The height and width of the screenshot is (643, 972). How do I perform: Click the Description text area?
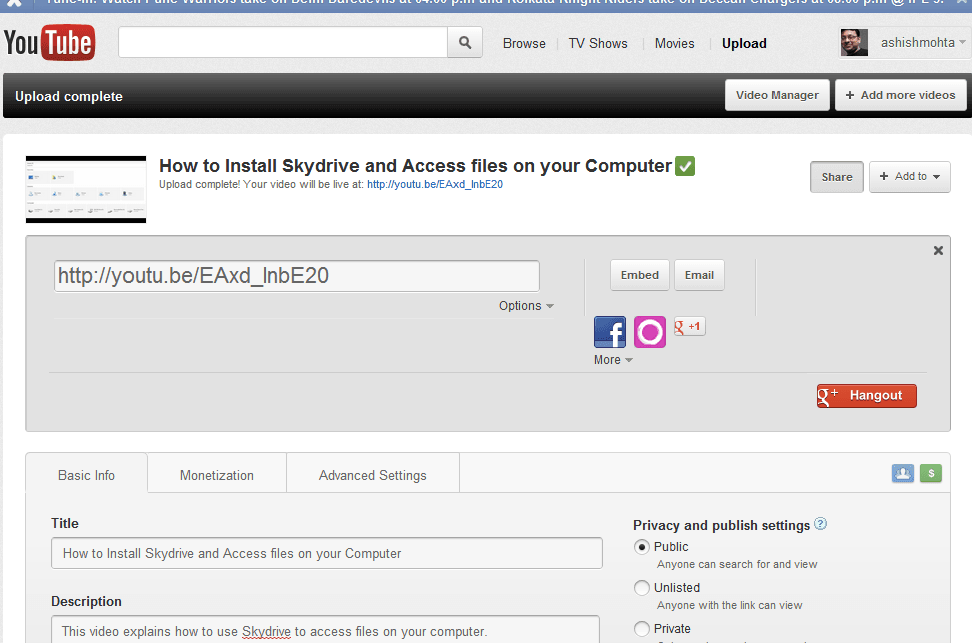[x=325, y=629]
